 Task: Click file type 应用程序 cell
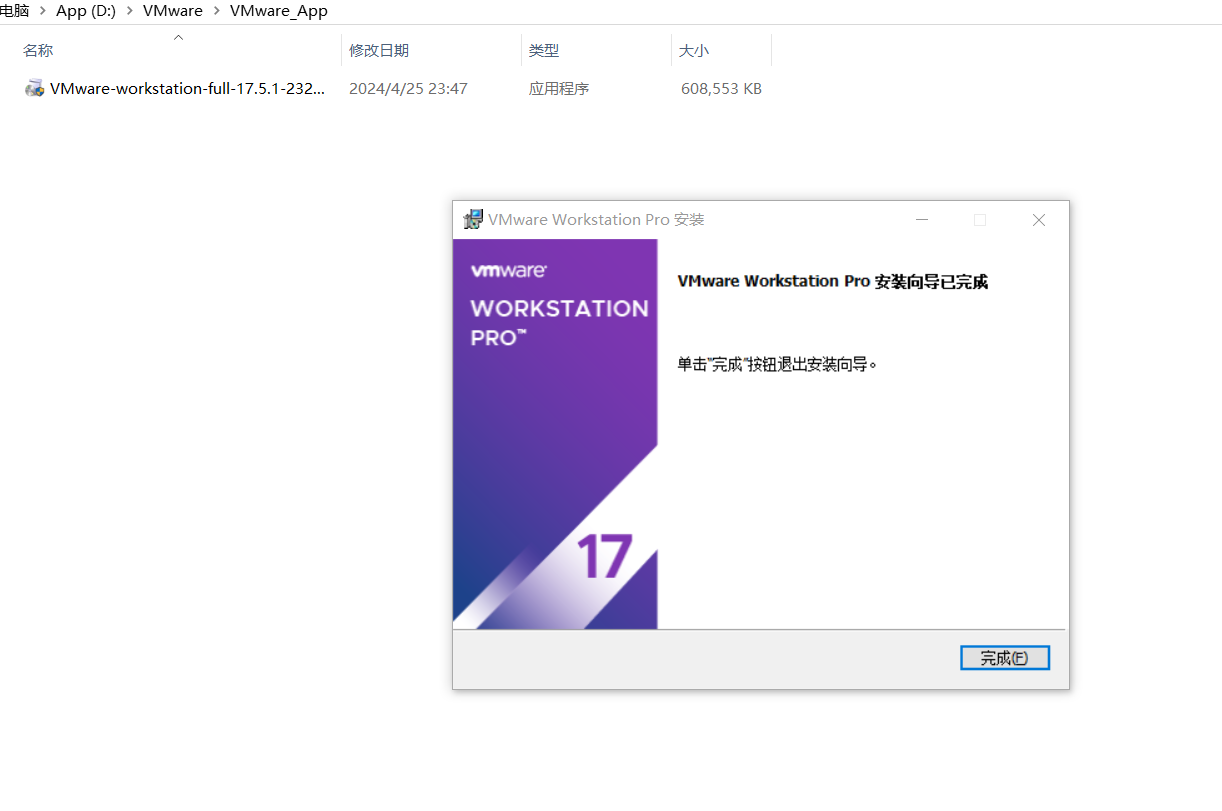click(559, 88)
